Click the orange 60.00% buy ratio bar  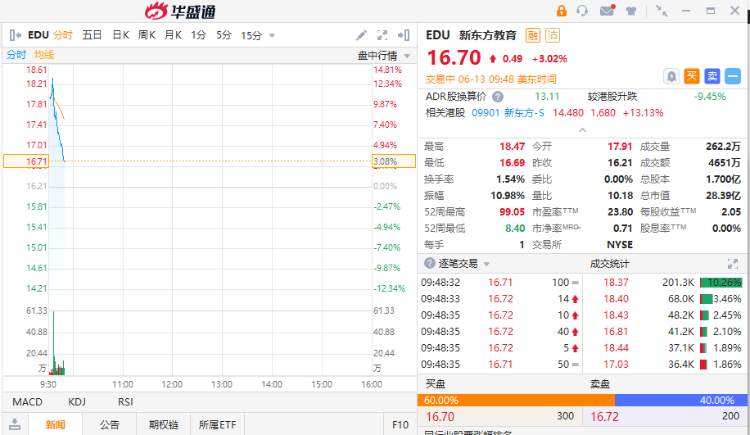tap(516, 400)
